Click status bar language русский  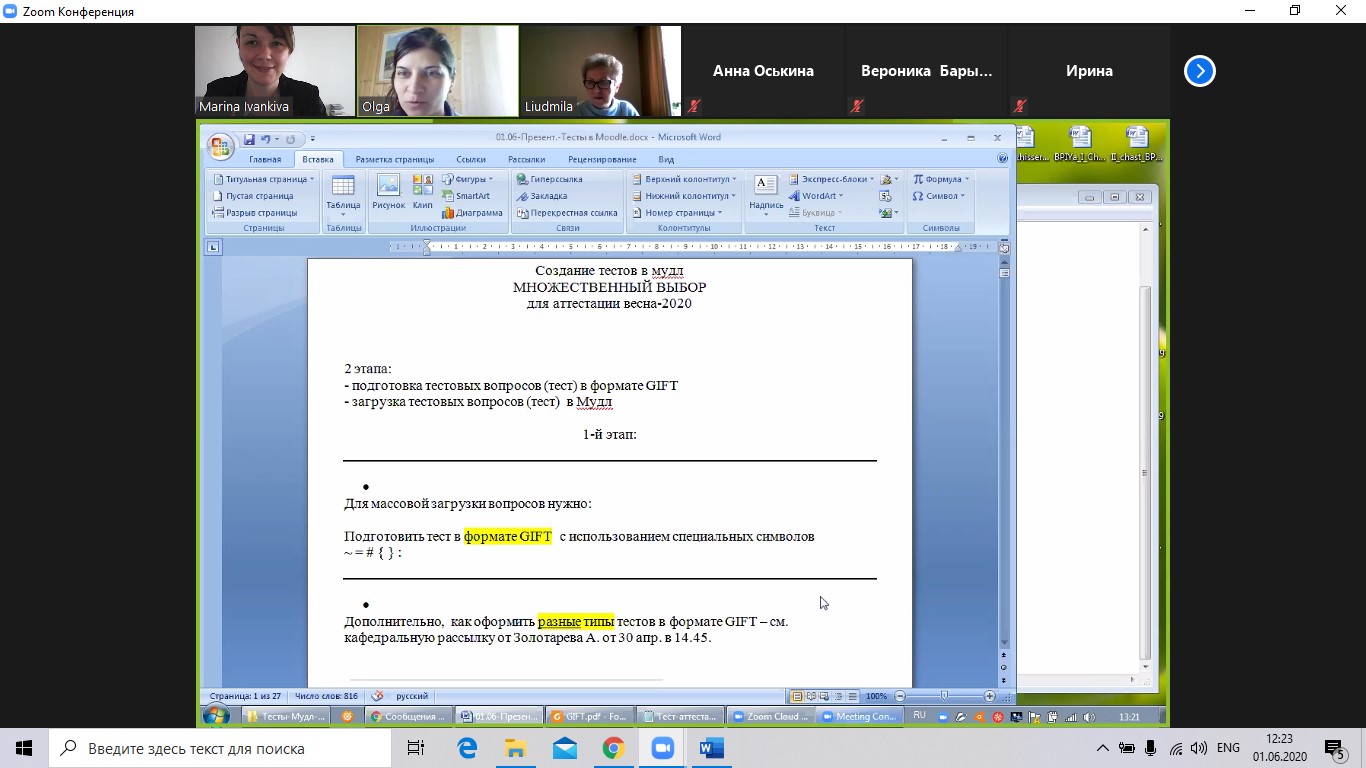[x=412, y=696]
